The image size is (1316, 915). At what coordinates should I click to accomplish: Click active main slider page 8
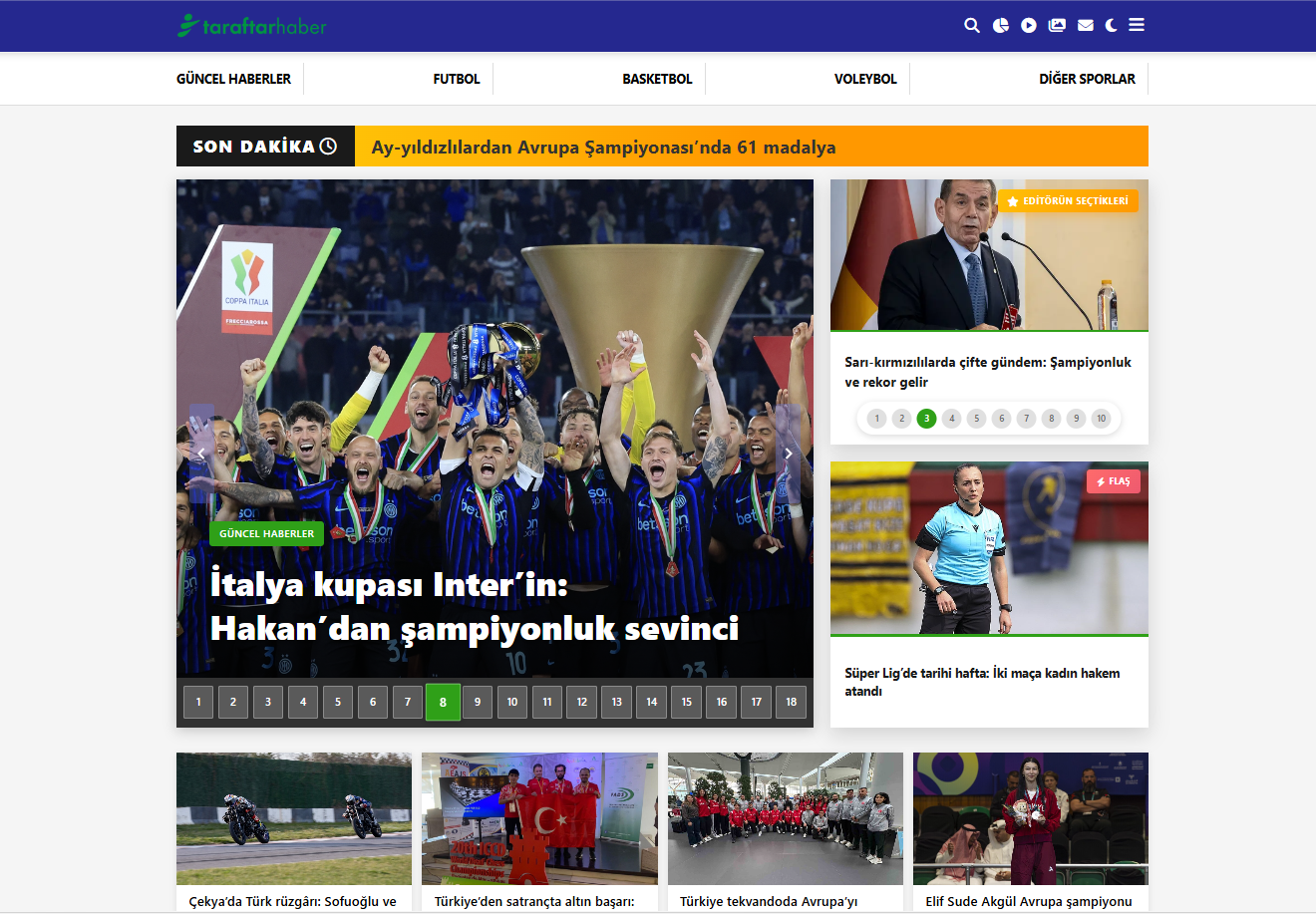pyautogui.click(x=443, y=702)
